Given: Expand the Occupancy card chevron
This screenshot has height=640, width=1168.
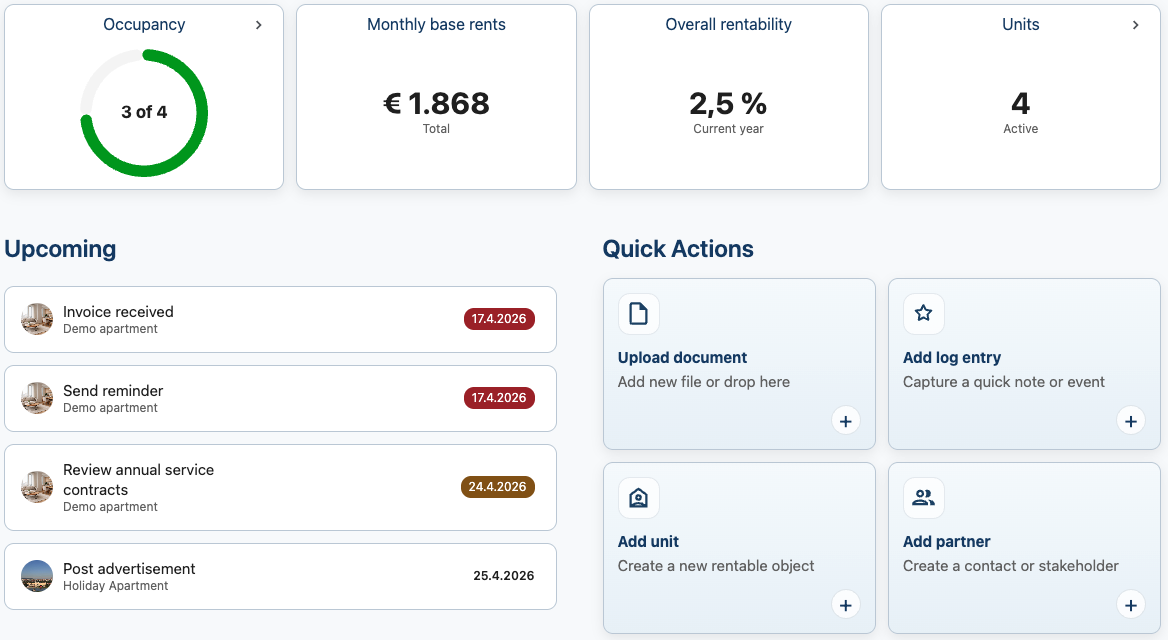Looking at the screenshot, I should click(x=259, y=25).
